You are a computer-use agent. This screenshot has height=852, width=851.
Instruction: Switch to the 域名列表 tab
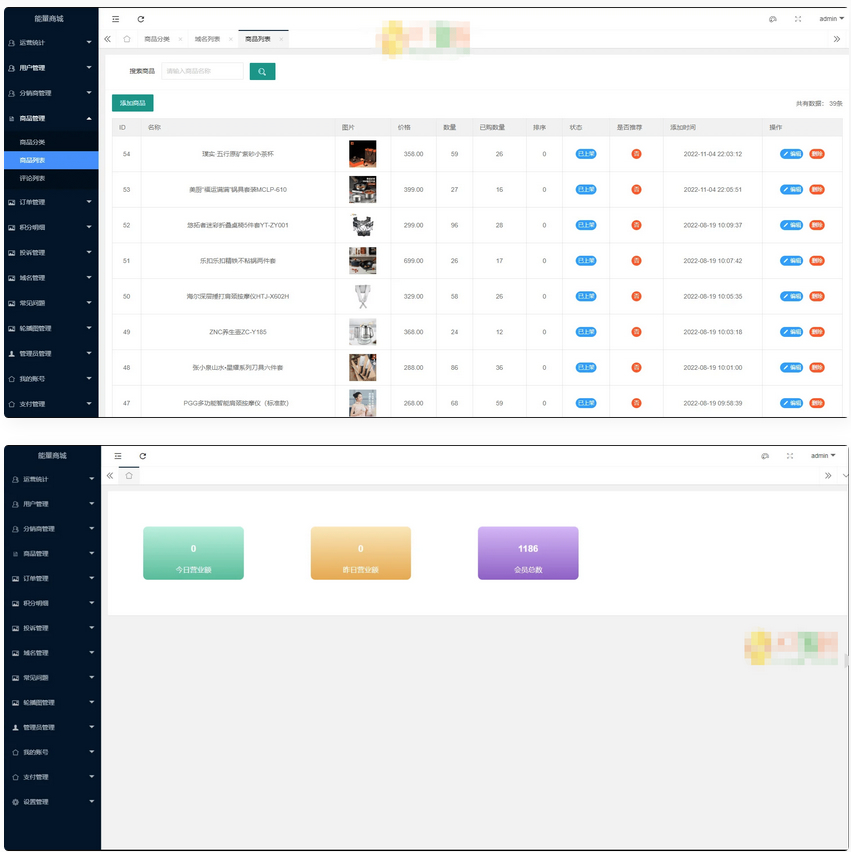pyautogui.click(x=208, y=39)
